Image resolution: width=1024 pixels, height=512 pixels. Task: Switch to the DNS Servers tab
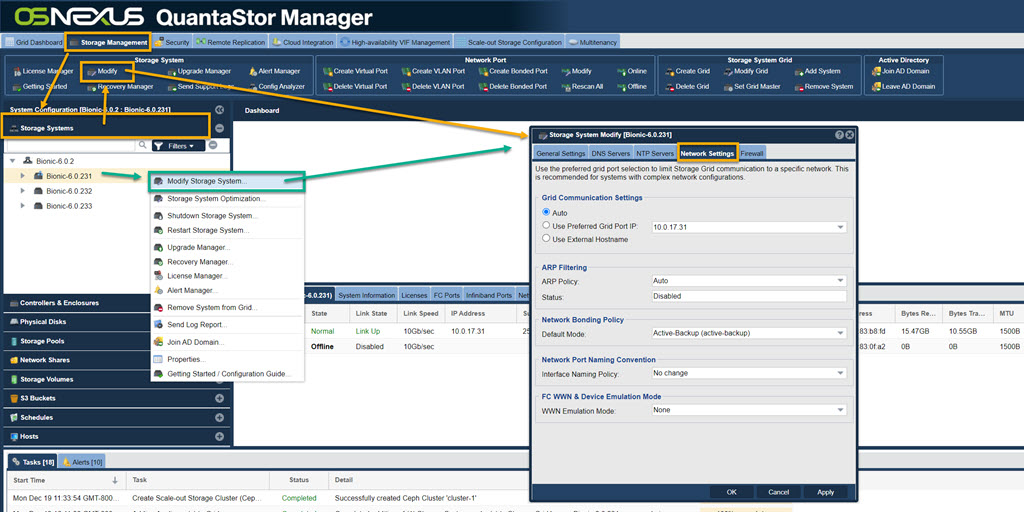pyautogui.click(x=611, y=153)
